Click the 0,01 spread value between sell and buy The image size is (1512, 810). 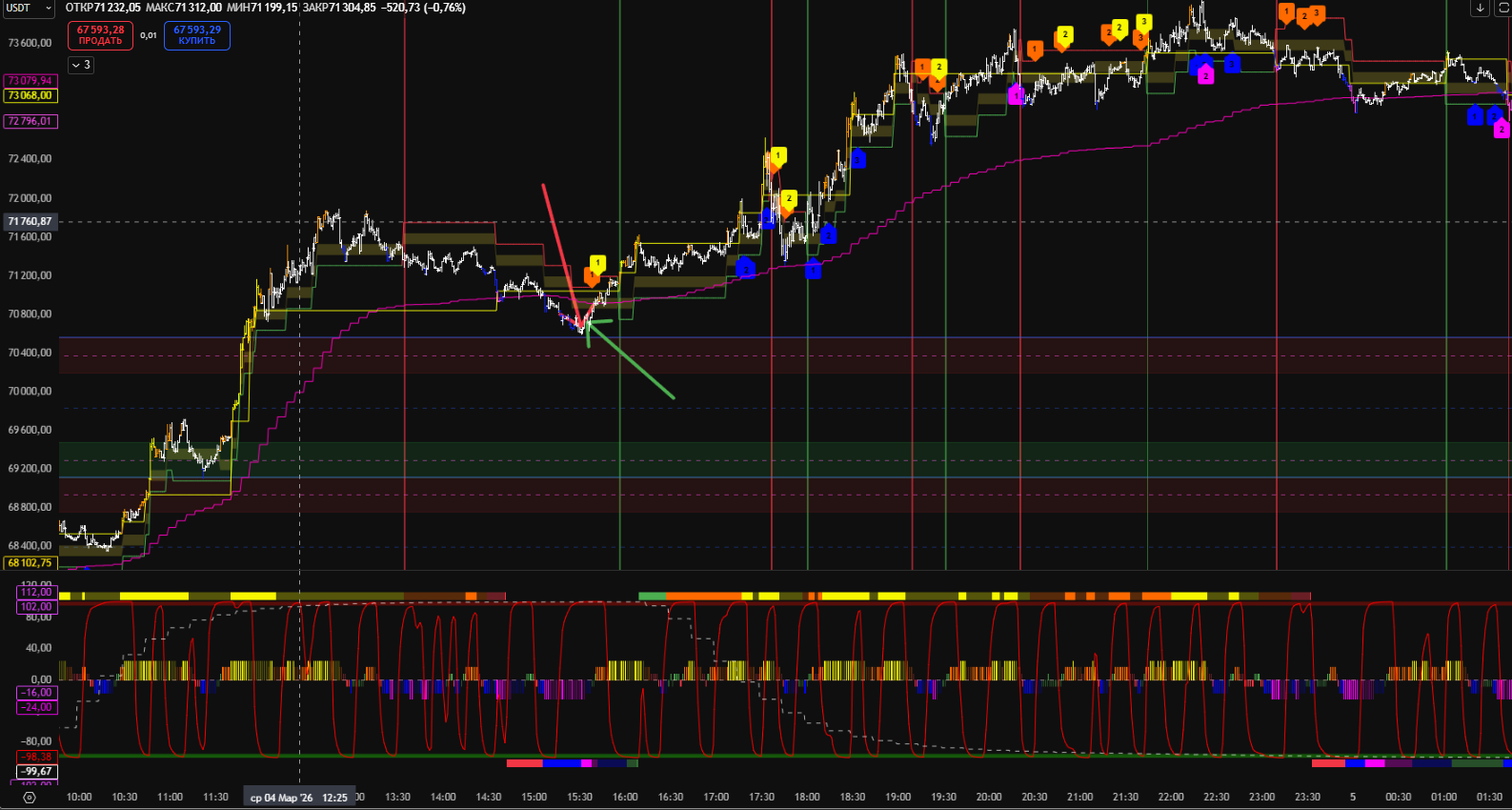click(149, 35)
